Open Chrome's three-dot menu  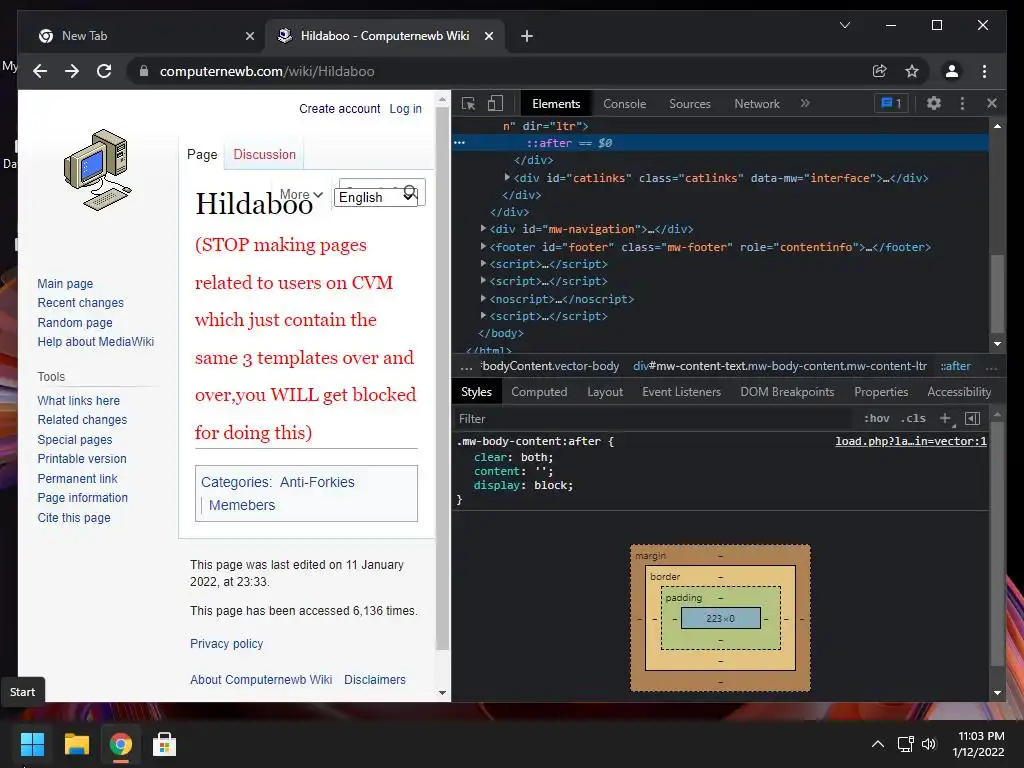[984, 71]
